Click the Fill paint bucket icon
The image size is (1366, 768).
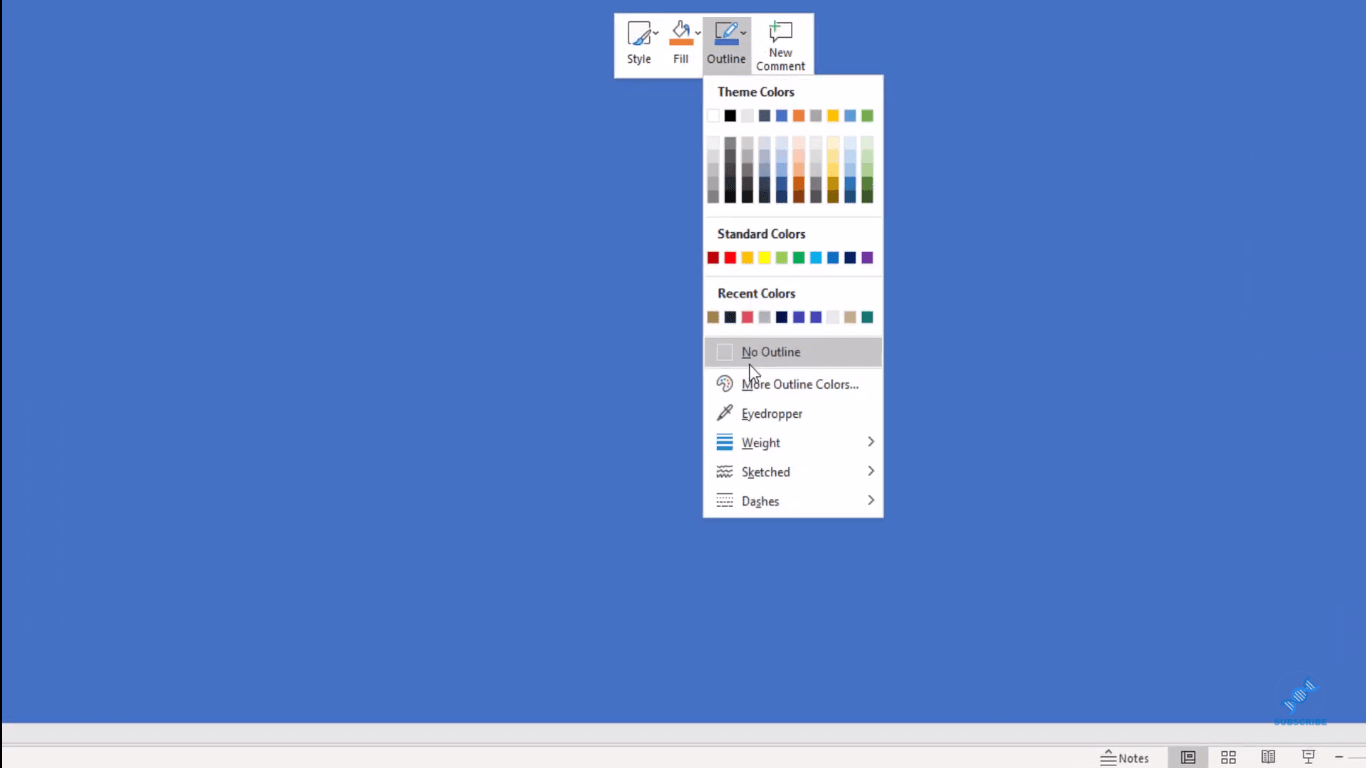click(x=681, y=33)
